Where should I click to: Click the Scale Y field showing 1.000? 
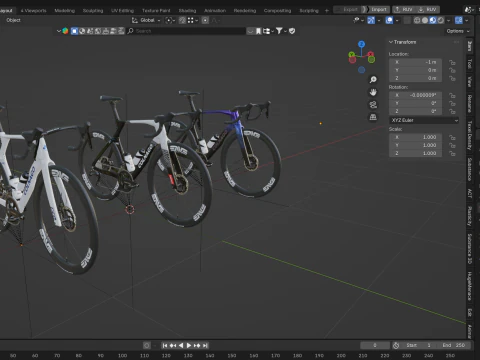click(415, 145)
